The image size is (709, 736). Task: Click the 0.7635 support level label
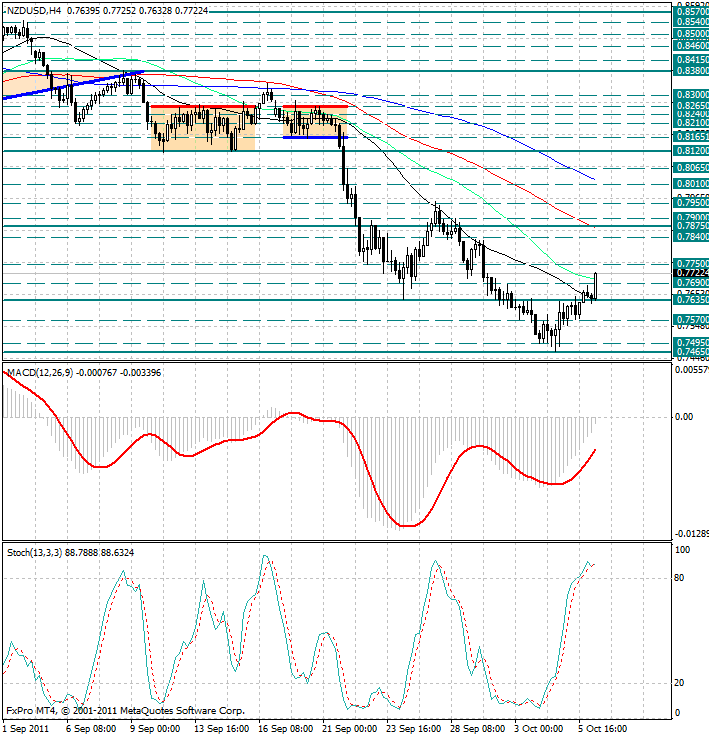pyautogui.click(x=690, y=299)
